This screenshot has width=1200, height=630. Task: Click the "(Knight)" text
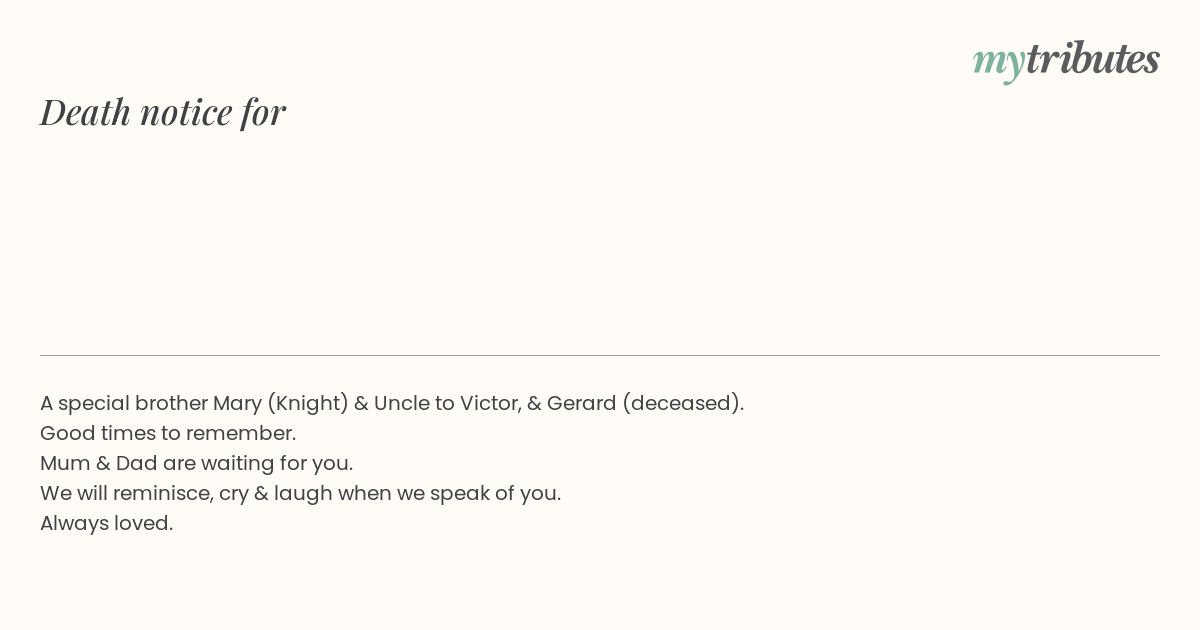(308, 403)
